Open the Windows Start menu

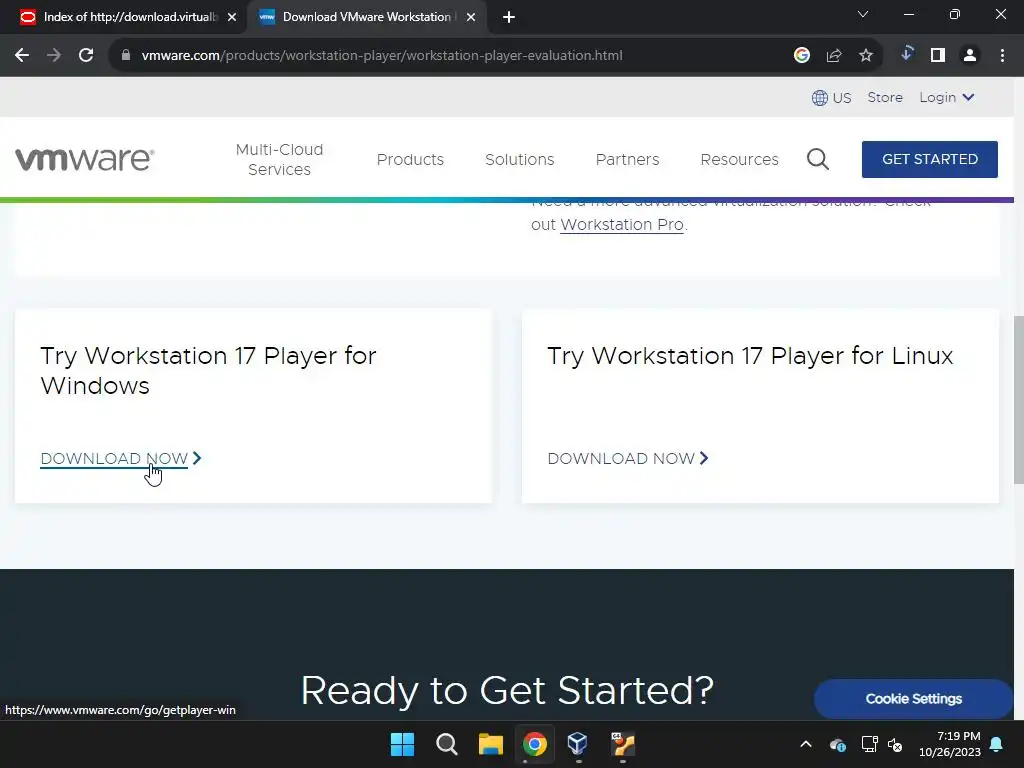(x=402, y=744)
